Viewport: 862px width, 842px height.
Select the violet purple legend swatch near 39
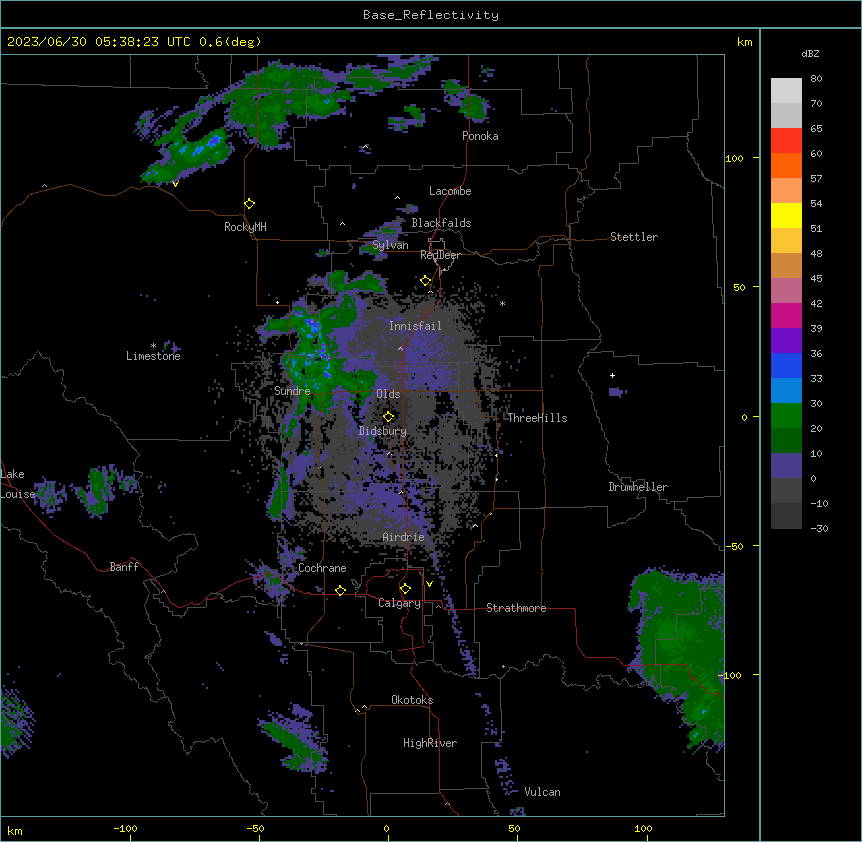coord(786,340)
